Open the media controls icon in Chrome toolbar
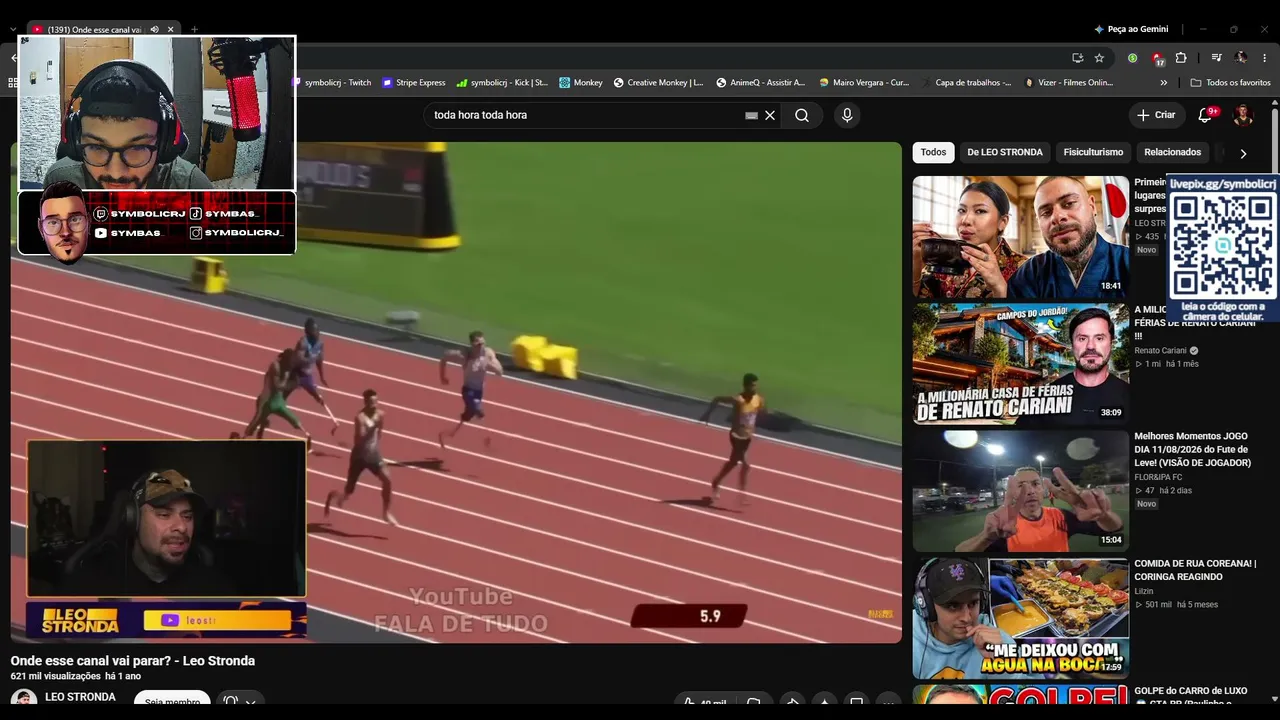 coord(1216,58)
